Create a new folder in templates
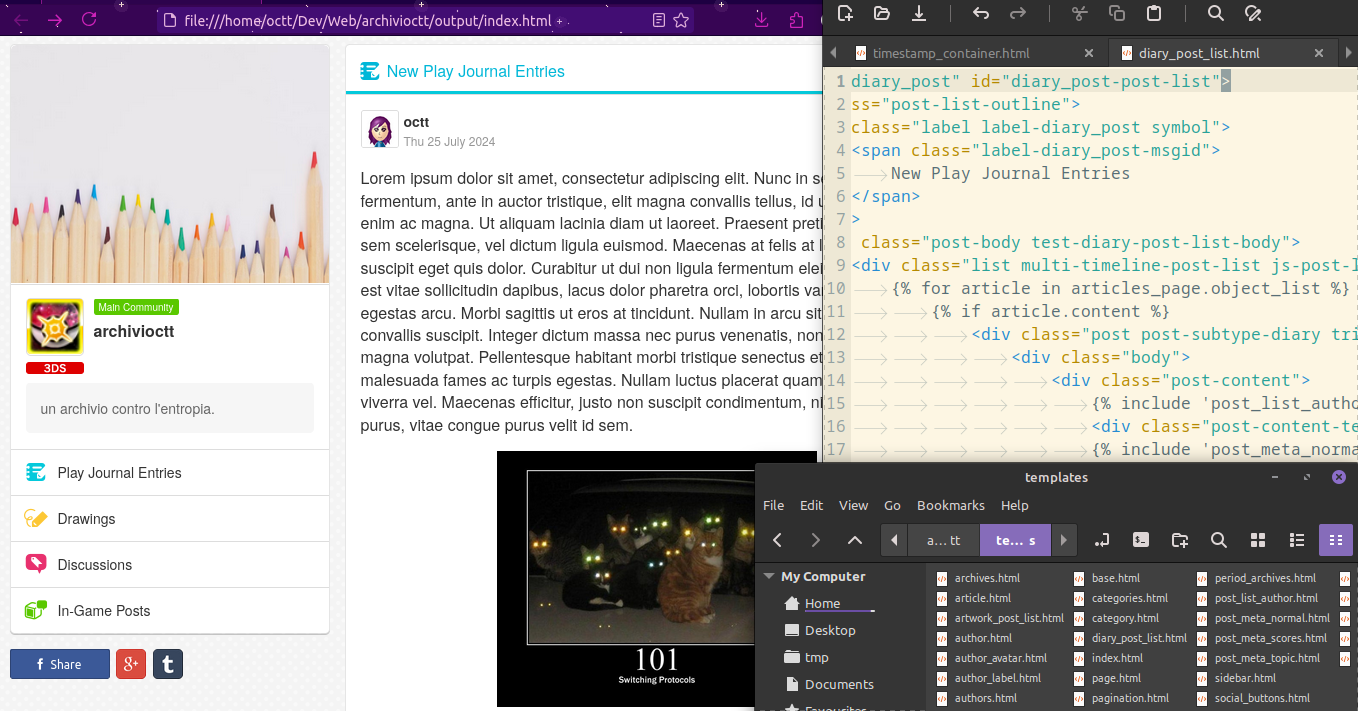The image size is (1358, 711). point(1180,540)
